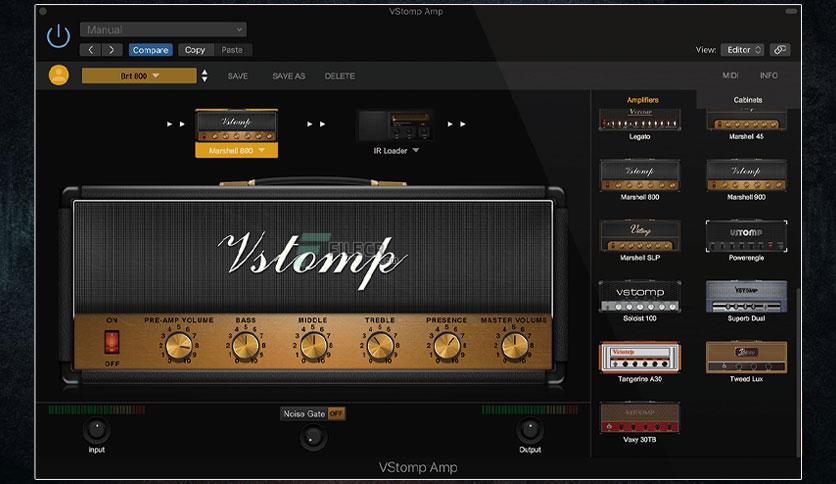Go to previous preset arrow

tap(91, 50)
